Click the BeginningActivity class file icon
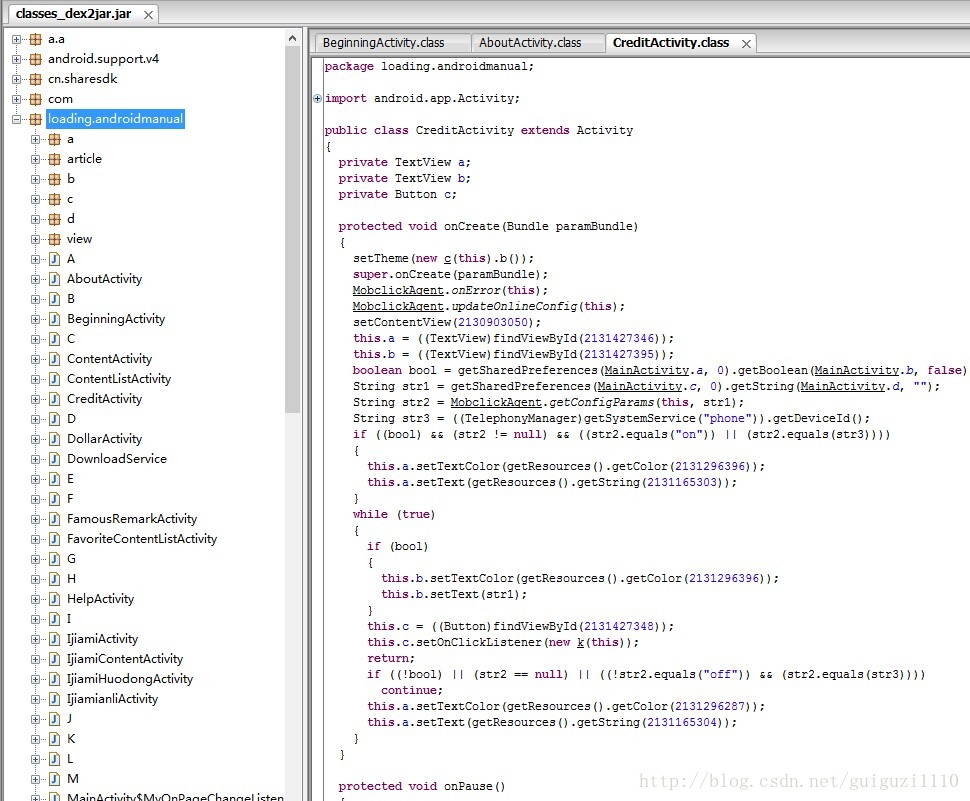The height and width of the screenshot is (801, 970). 54,319
